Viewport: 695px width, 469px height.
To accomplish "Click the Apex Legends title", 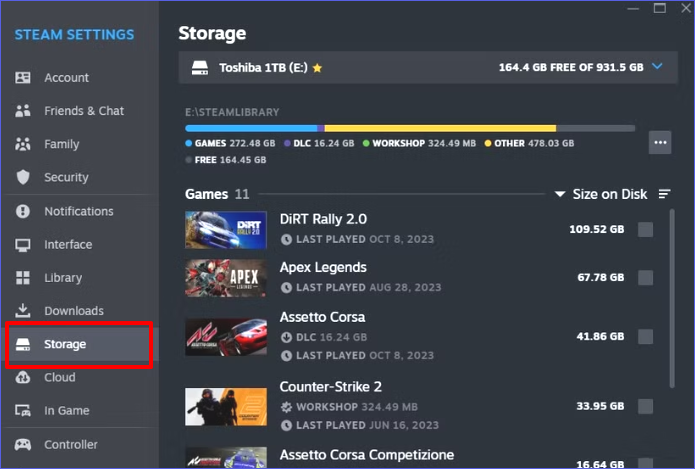I will click(x=323, y=267).
